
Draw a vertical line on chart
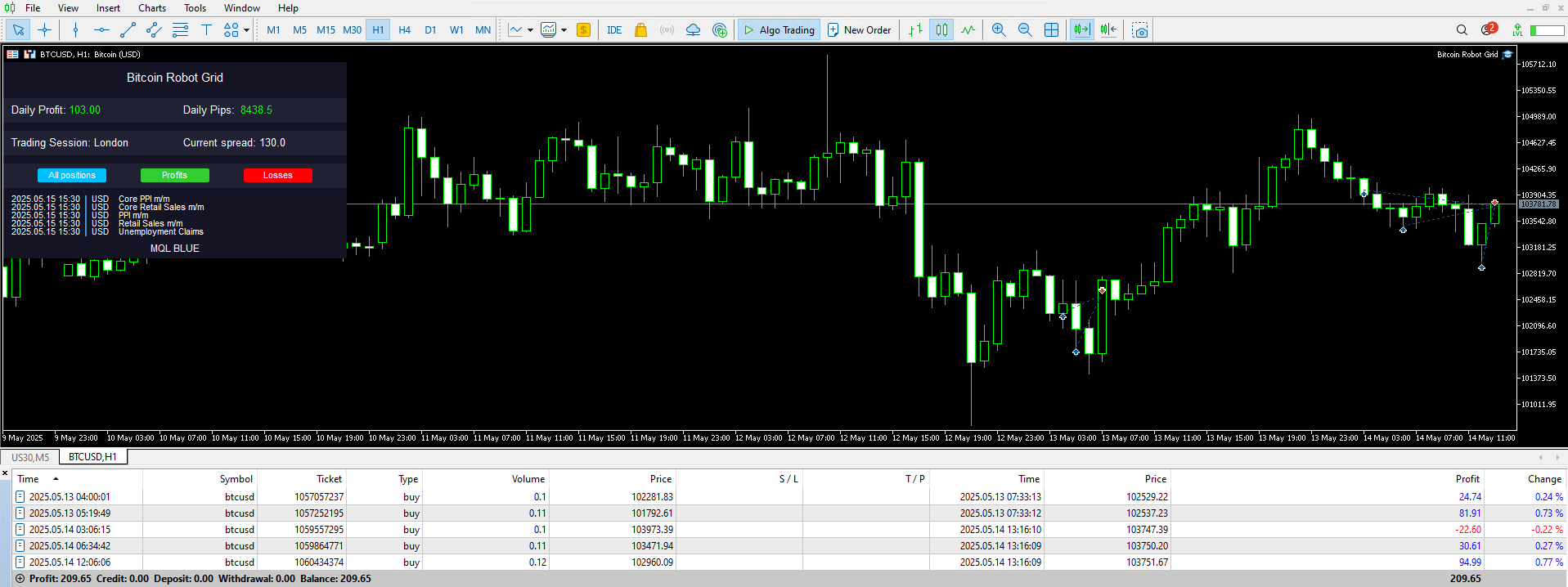(x=75, y=30)
